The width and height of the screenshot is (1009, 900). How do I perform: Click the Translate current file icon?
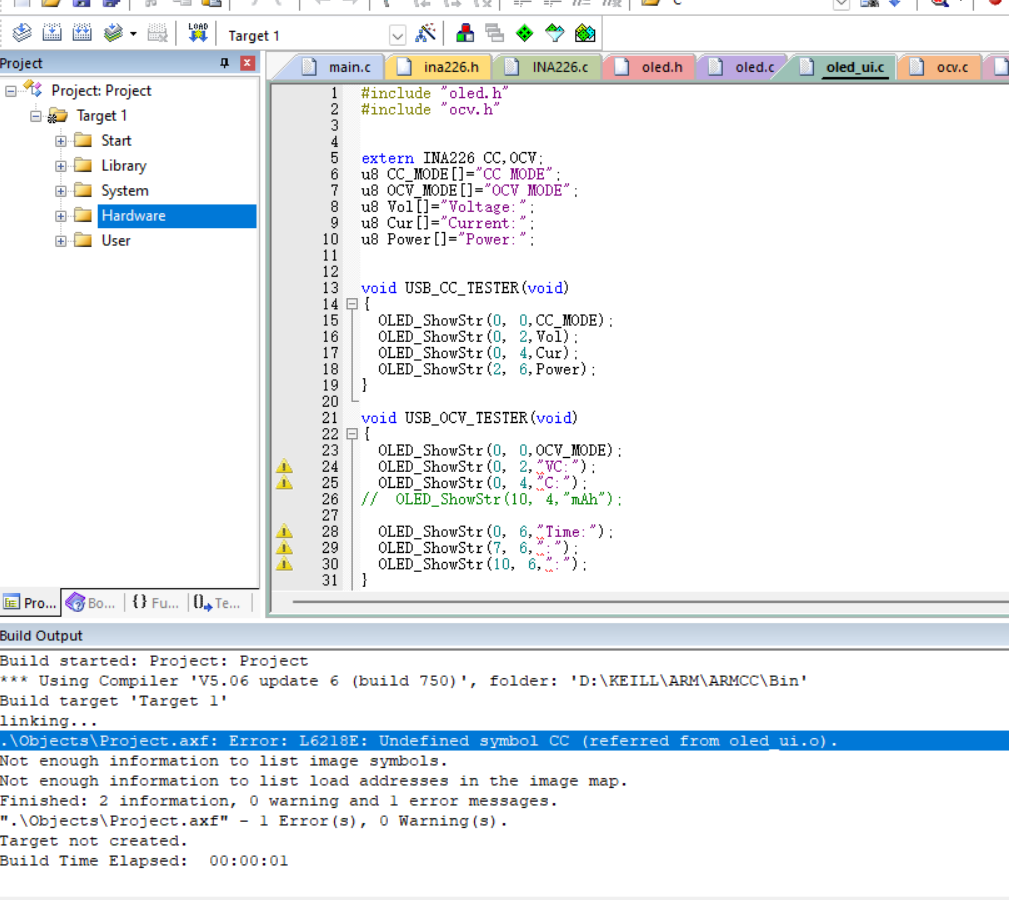[22, 33]
